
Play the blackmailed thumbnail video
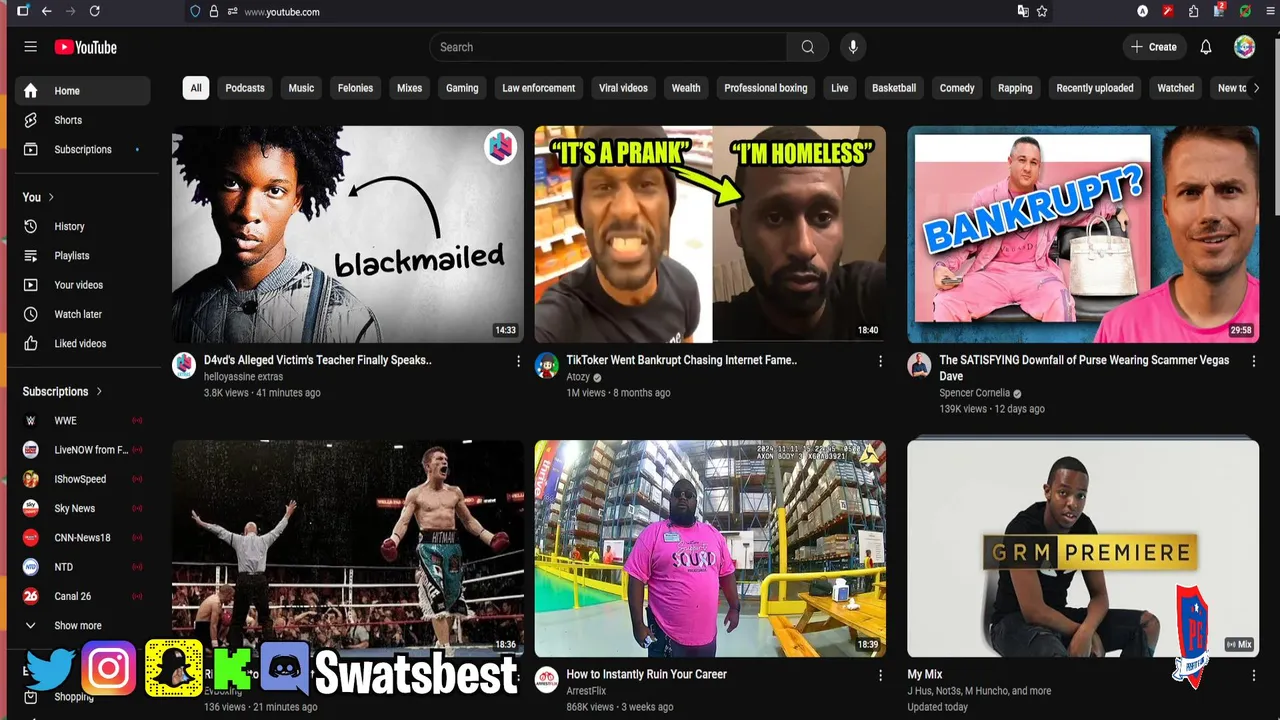[347, 234]
